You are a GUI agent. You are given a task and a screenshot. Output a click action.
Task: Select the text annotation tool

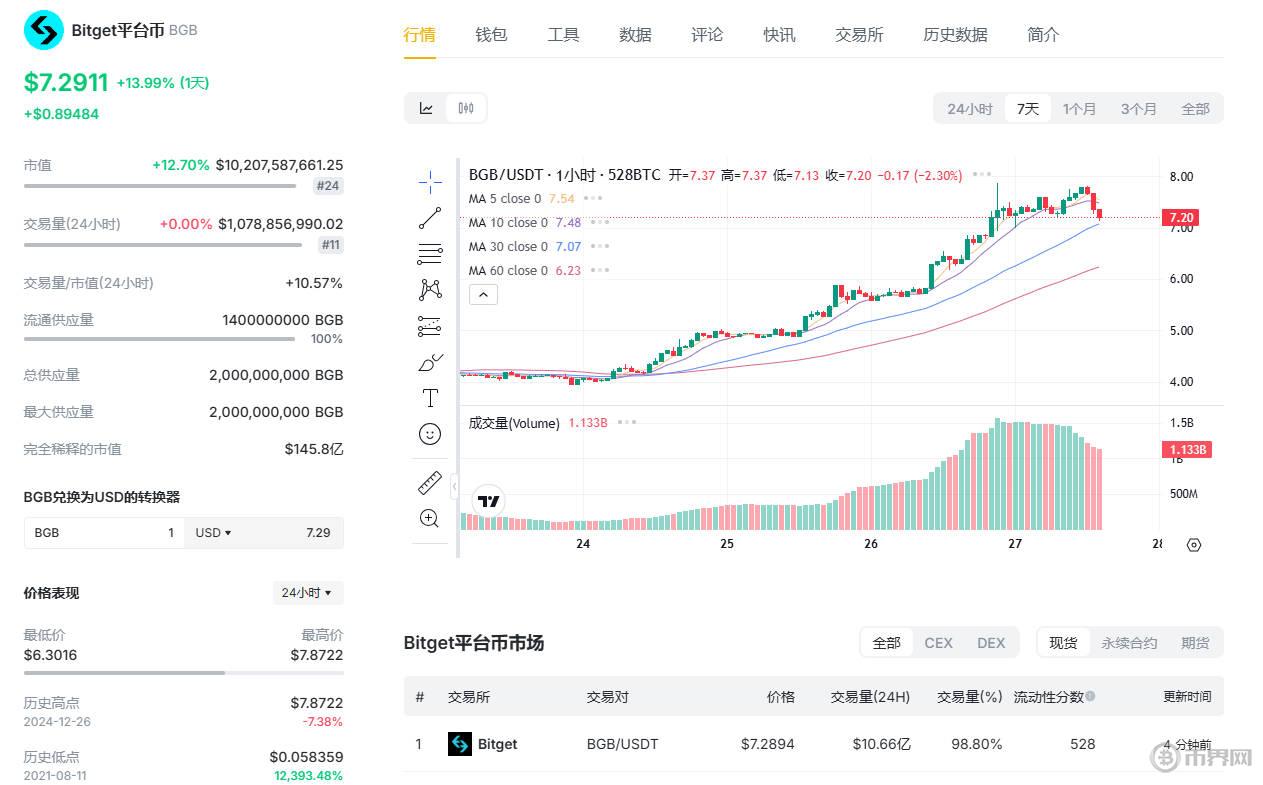click(x=430, y=398)
